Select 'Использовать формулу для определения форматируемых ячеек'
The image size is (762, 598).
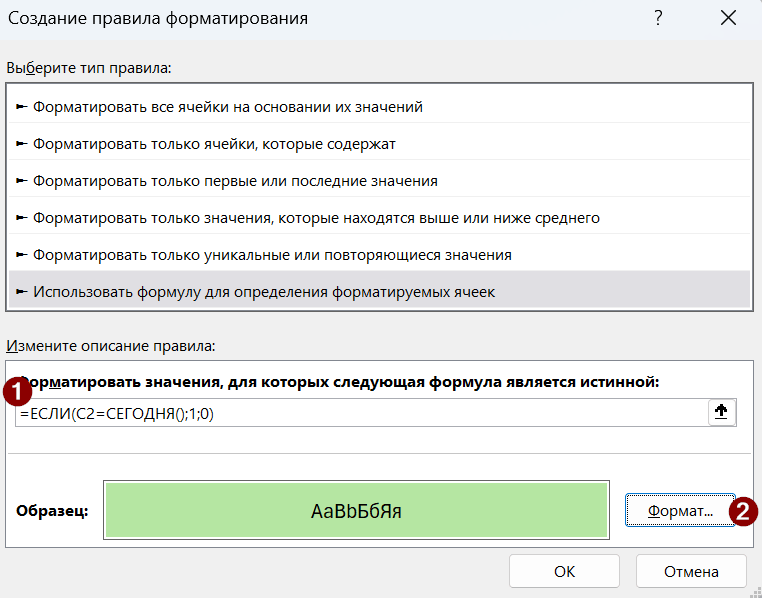pyautogui.click(x=379, y=291)
